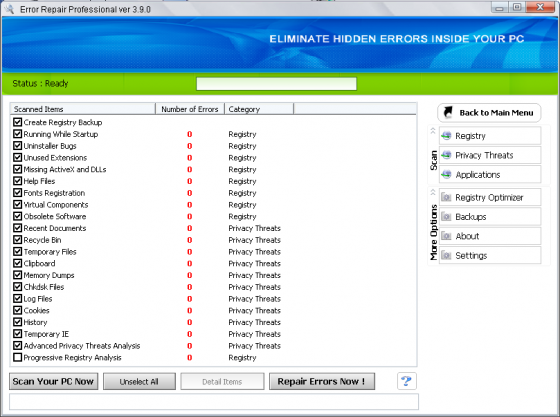Screen dimensions: 560x417
Task: Click the Applications scan globe icon
Action: pyautogui.click(x=446, y=175)
